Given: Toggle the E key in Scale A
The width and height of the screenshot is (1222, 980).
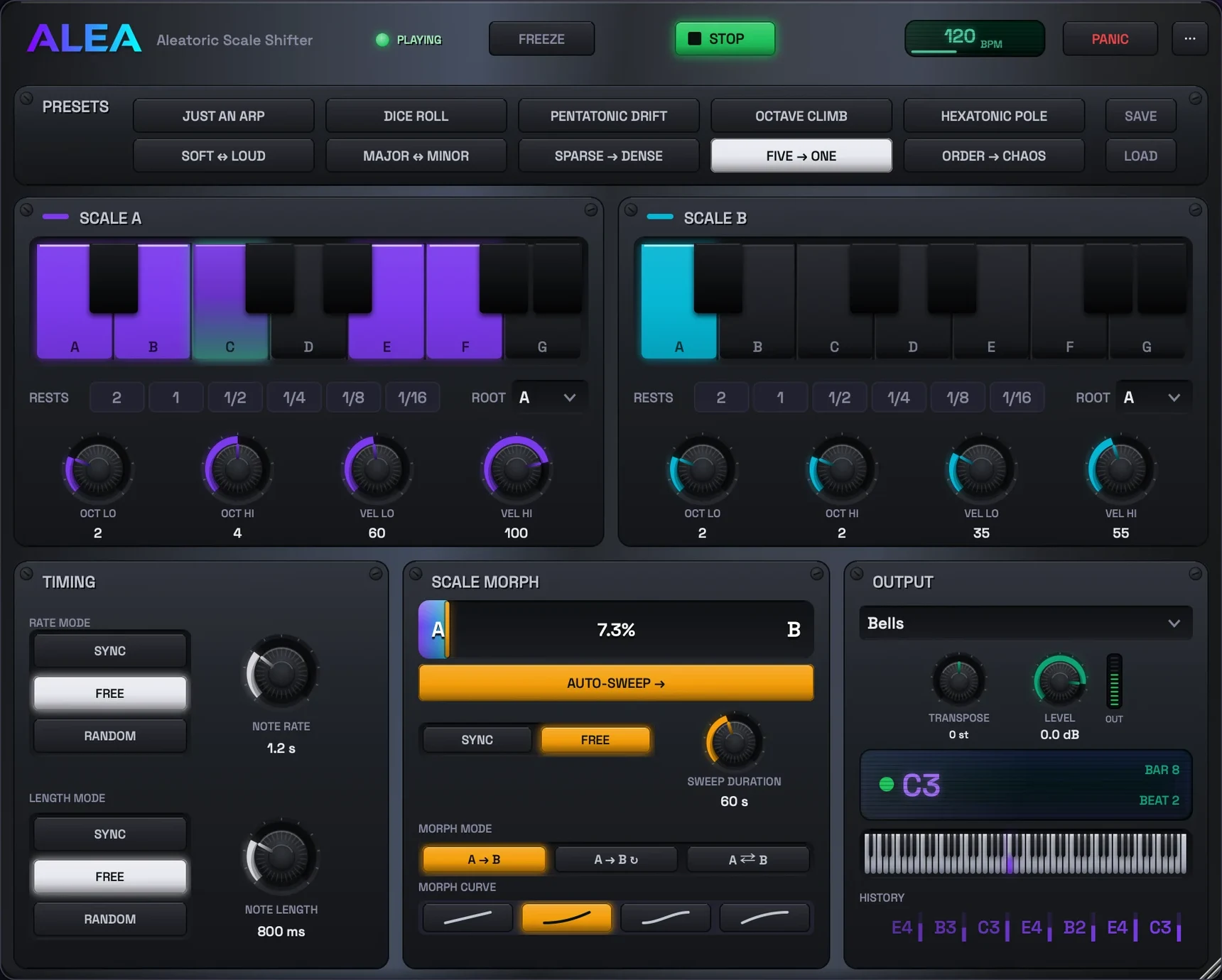Looking at the screenshot, I should (386, 334).
